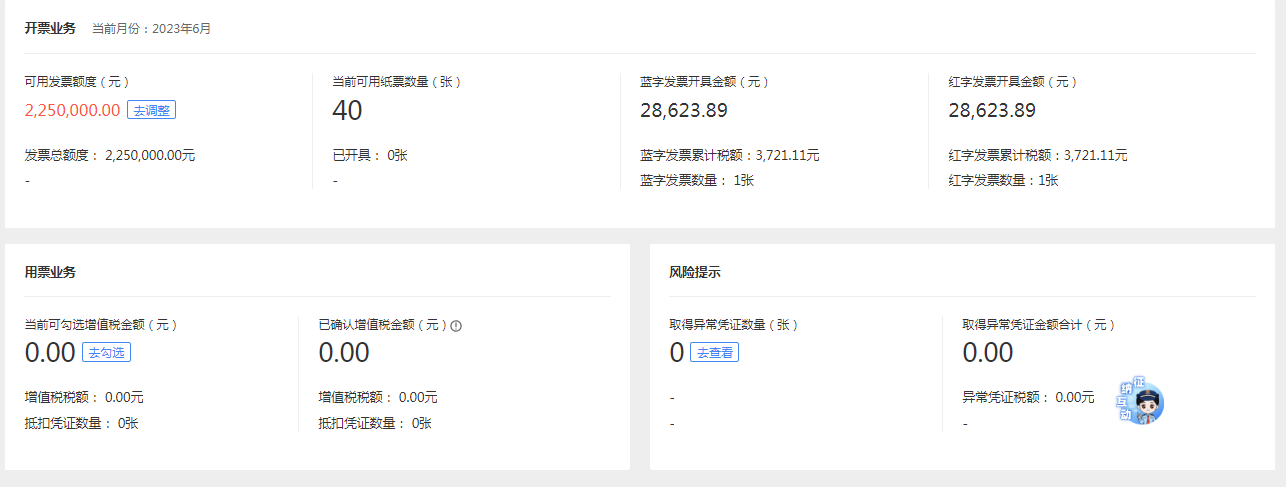The height and width of the screenshot is (487, 1286).
Task: Select the 用票业务 section heading
Action: click(x=50, y=272)
